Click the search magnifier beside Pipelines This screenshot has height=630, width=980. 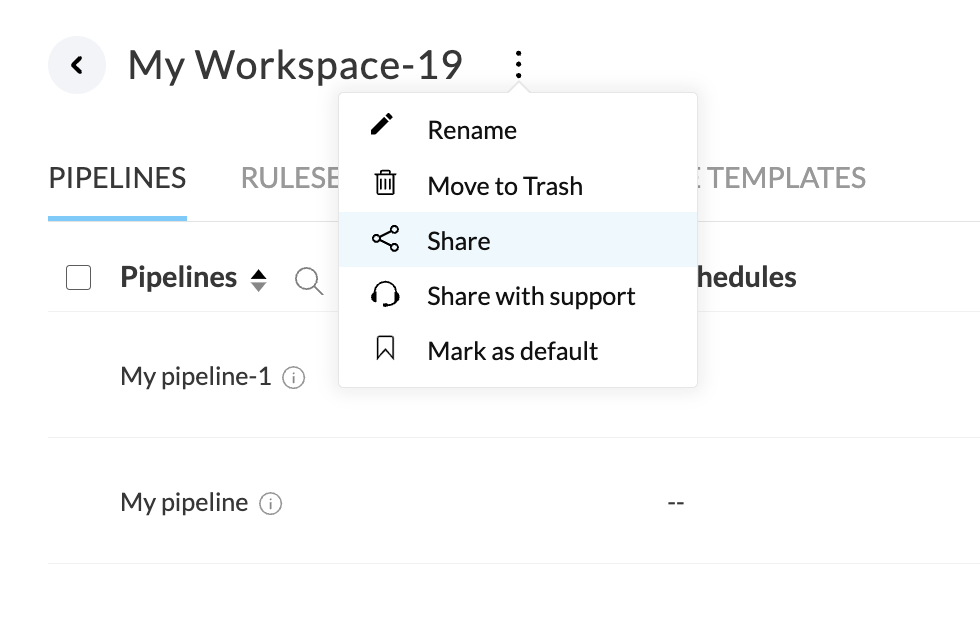click(309, 282)
